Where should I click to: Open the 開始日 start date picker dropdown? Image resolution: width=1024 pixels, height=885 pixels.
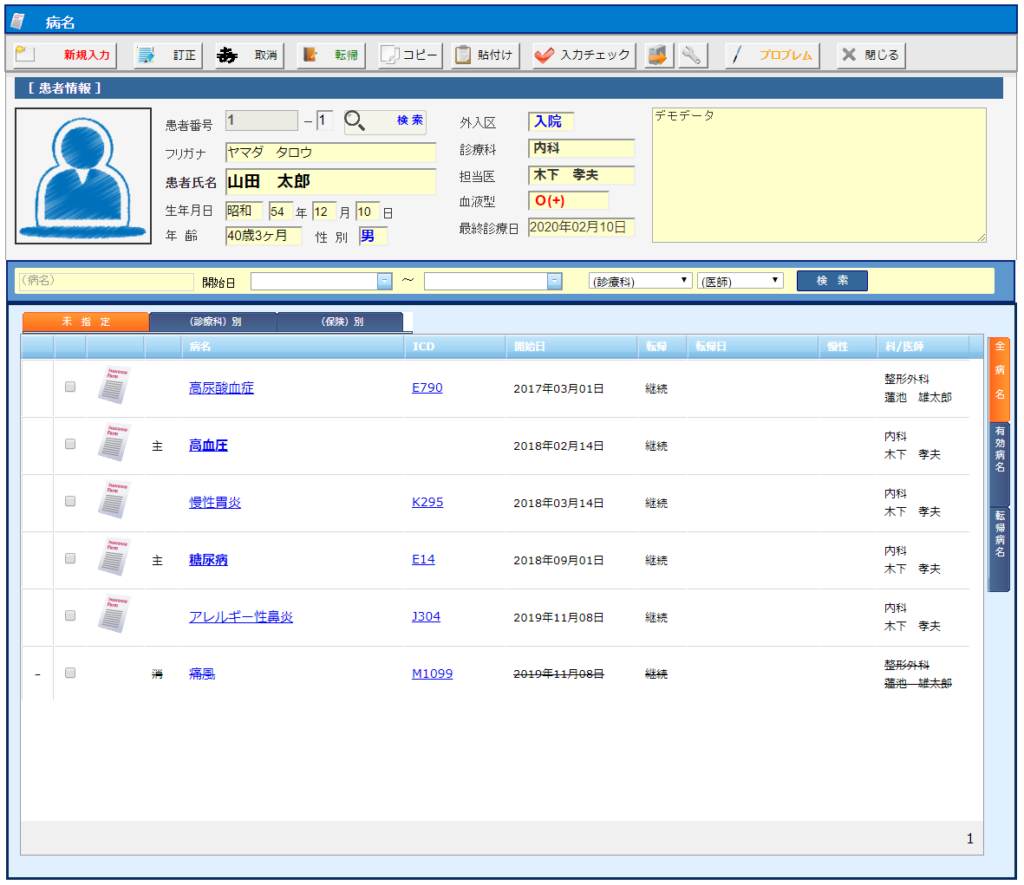384,281
